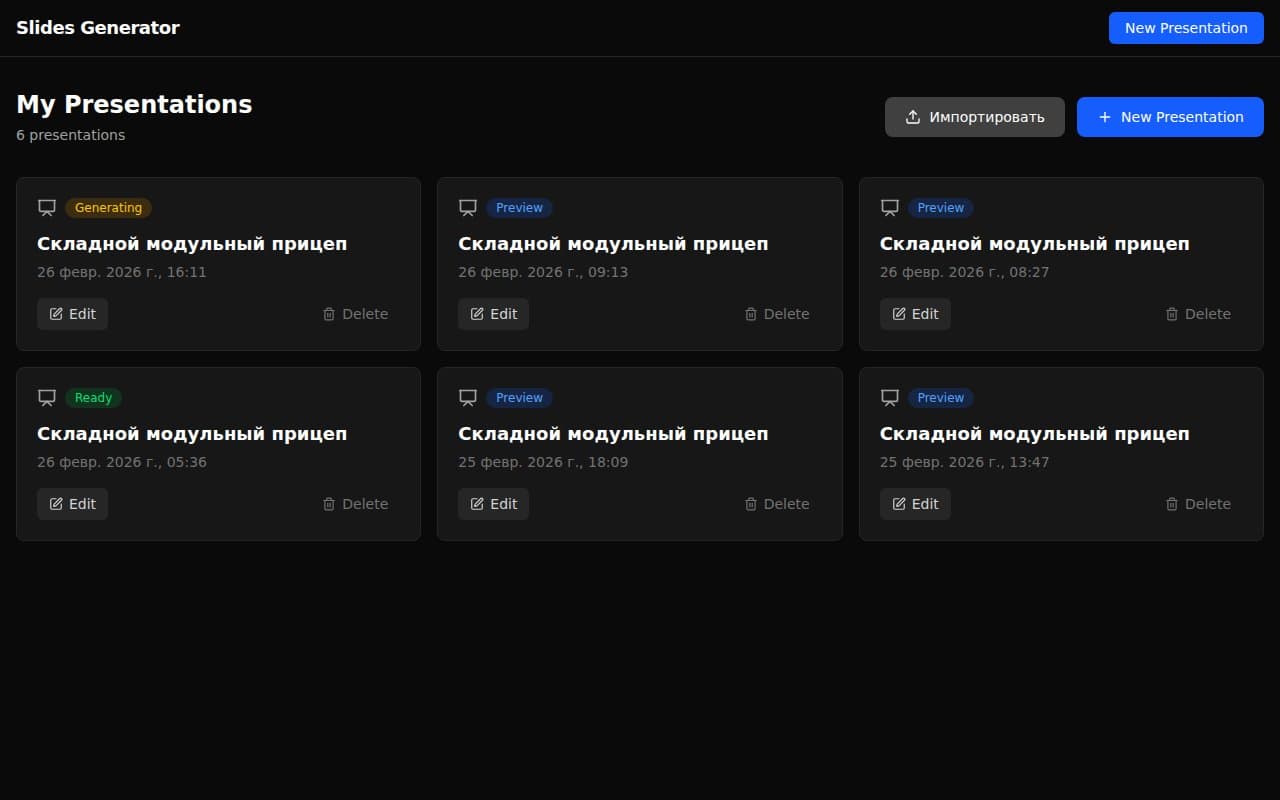This screenshot has width=1280, height=800.
Task: Click the Preview badge on the middle top card
Action: pos(519,207)
